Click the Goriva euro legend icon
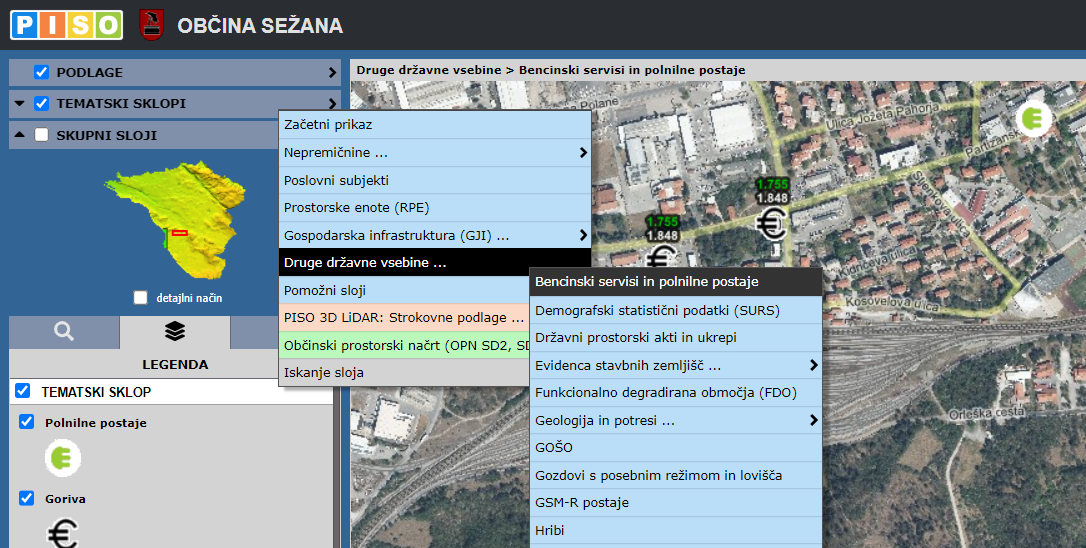1086x548 pixels. tap(62, 533)
